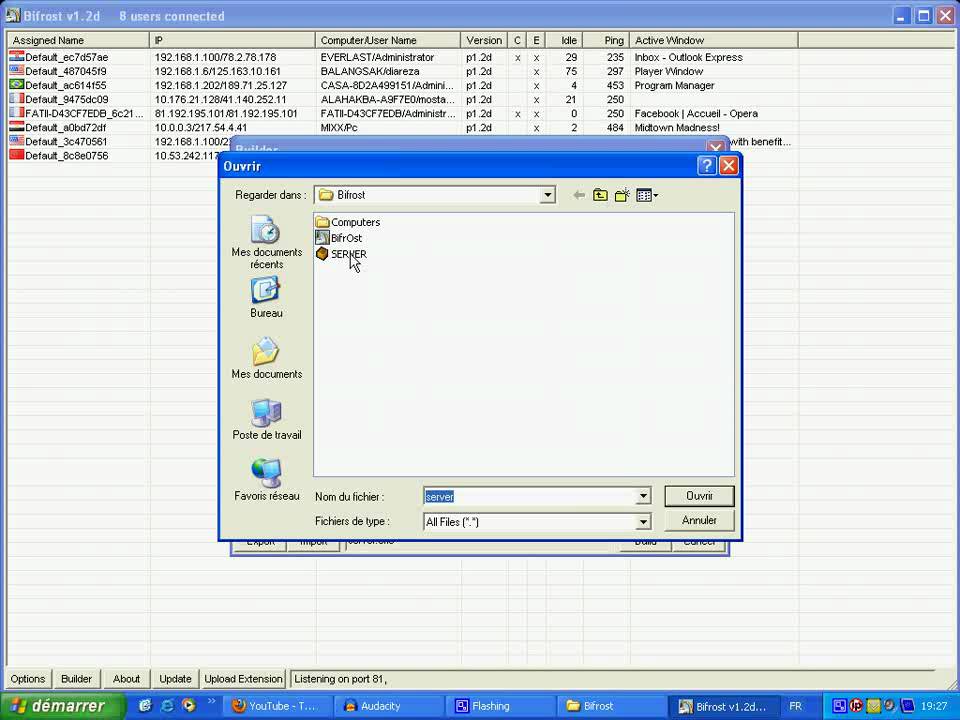
Task: Open the Builder tab at the bottom
Action: [x=77, y=679]
